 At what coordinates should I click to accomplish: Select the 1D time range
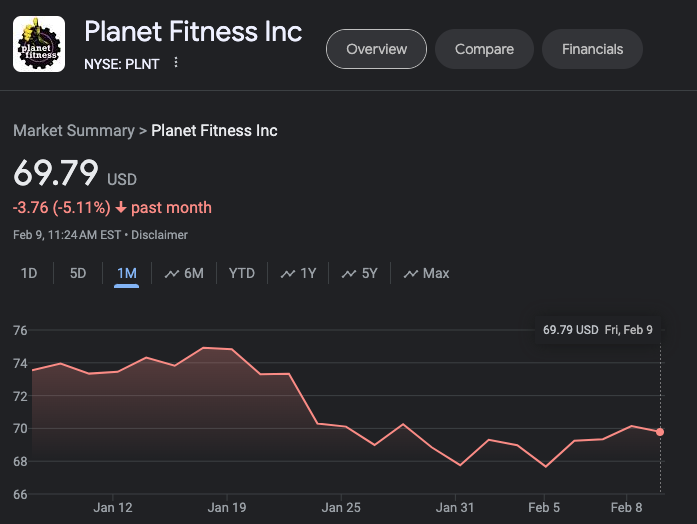29,273
